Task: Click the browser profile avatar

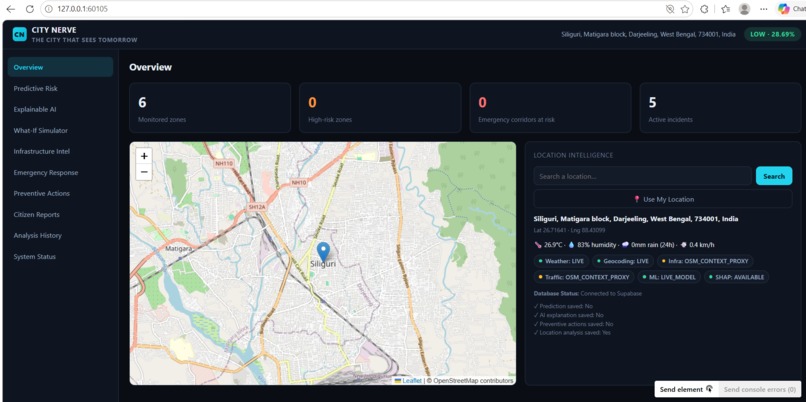Action: coord(744,9)
